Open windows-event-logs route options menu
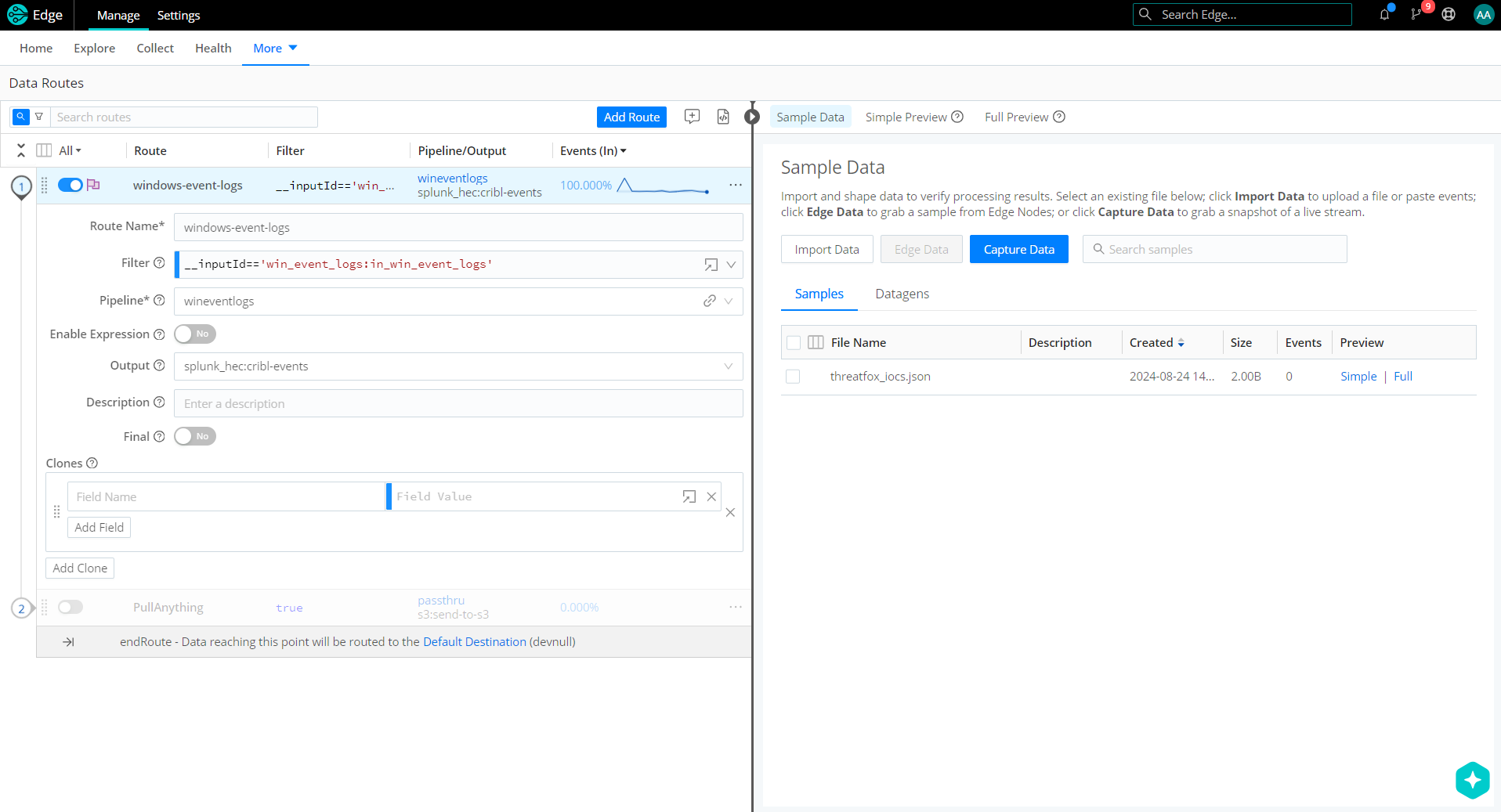Viewport: 1501px width, 812px height. (x=735, y=186)
